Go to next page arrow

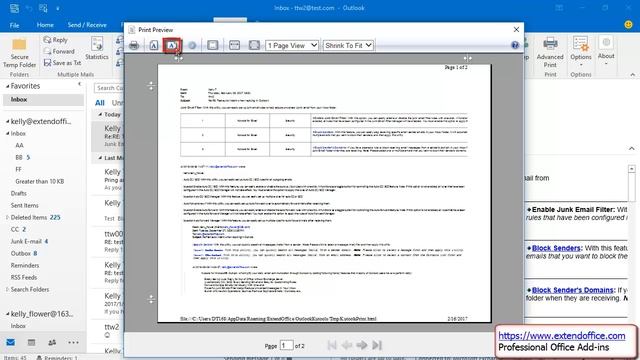coord(362,345)
